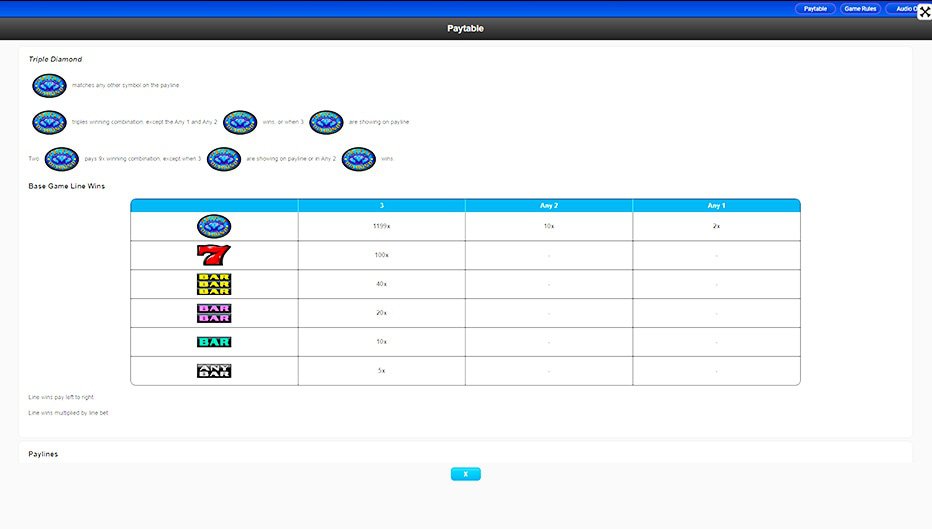Click the Triple Diamond icon in the paytable's first row
This screenshot has width=932, height=529.
click(x=214, y=226)
